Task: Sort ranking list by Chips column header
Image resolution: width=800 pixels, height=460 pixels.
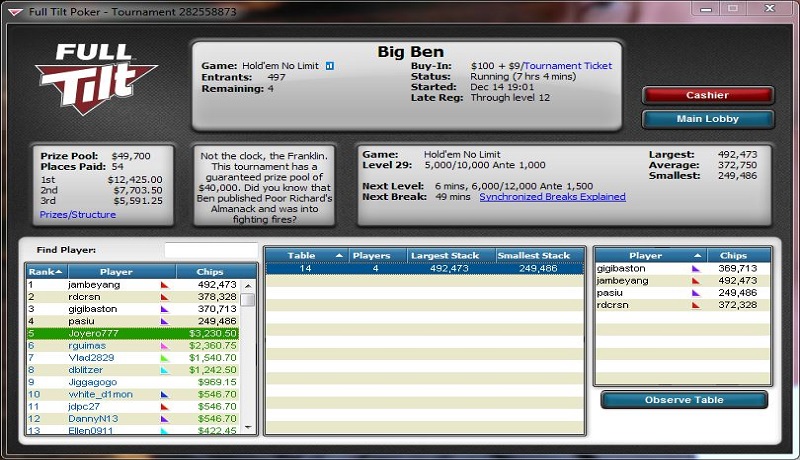Action: 216,272
